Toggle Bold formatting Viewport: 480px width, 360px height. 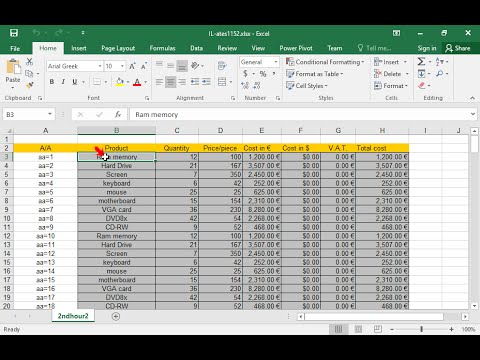[x=52, y=82]
